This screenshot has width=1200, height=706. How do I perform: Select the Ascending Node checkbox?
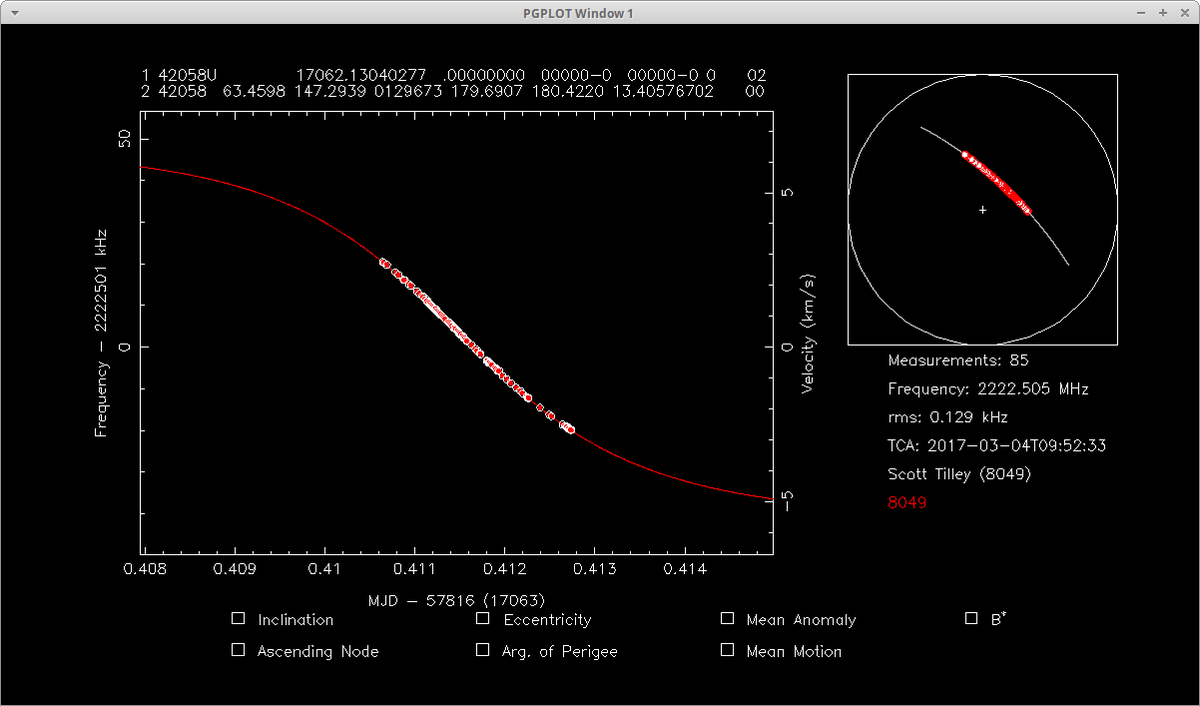(x=238, y=650)
